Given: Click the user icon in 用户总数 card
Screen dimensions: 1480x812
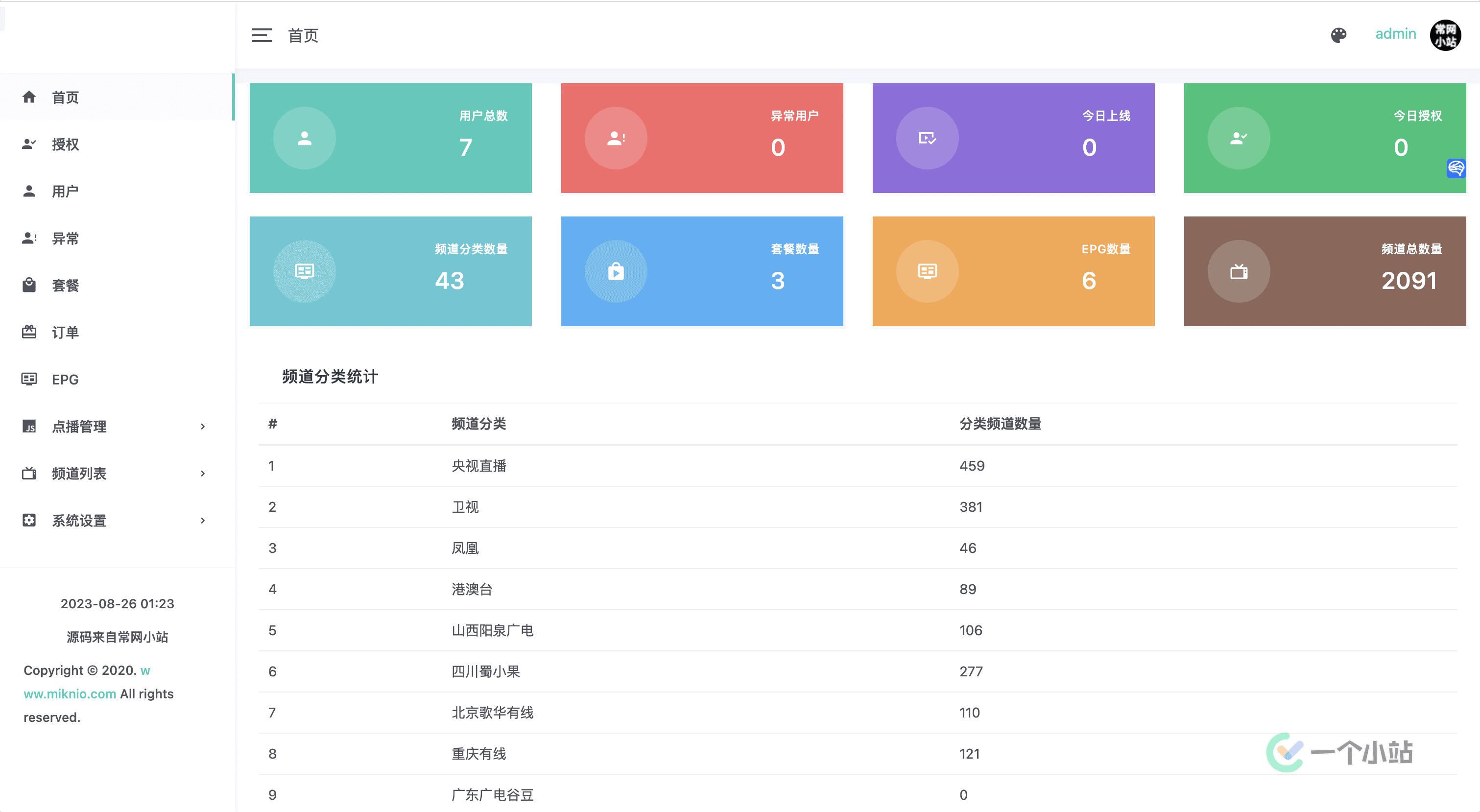Looking at the screenshot, I should click(x=304, y=138).
